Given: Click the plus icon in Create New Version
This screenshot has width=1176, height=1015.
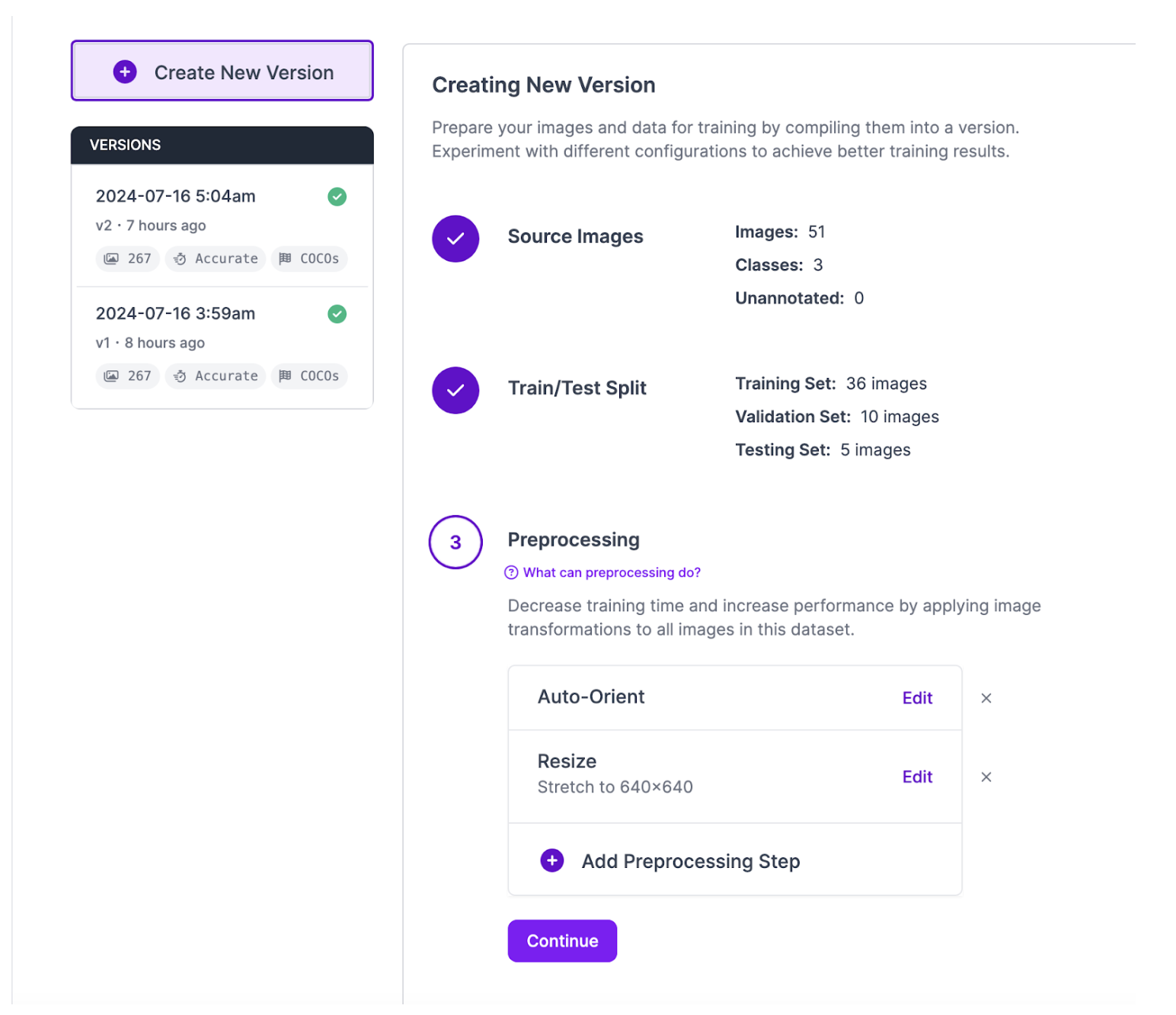Looking at the screenshot, I should tap(125, 72).
